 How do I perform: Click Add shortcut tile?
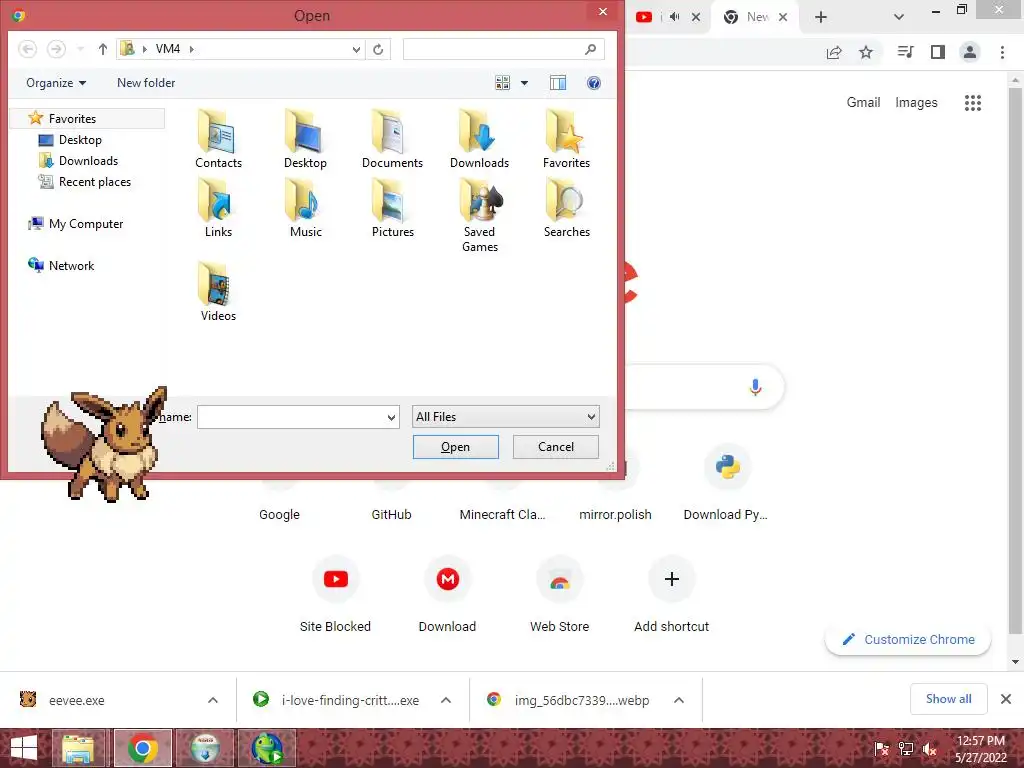pyautogui.click(x=671, y=596)
